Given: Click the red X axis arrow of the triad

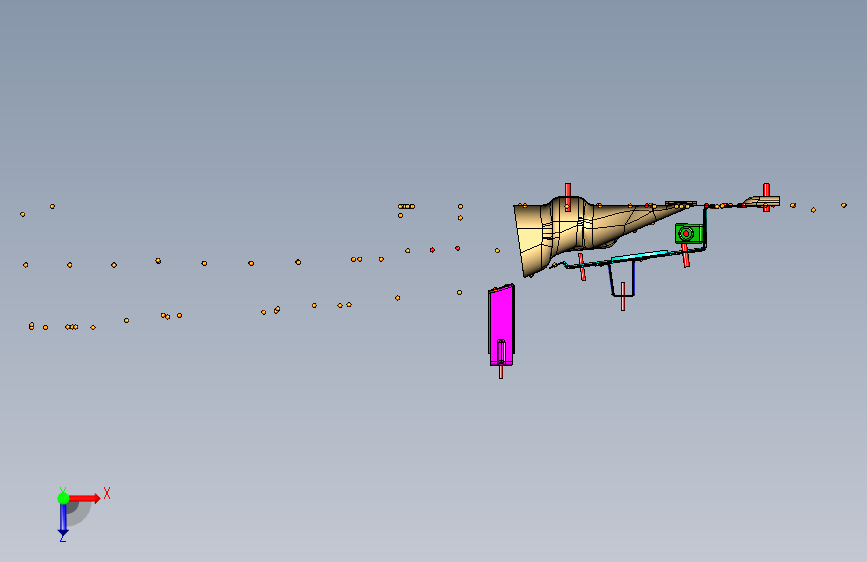Looking at the screenshot, I should (x=83, y=498).
